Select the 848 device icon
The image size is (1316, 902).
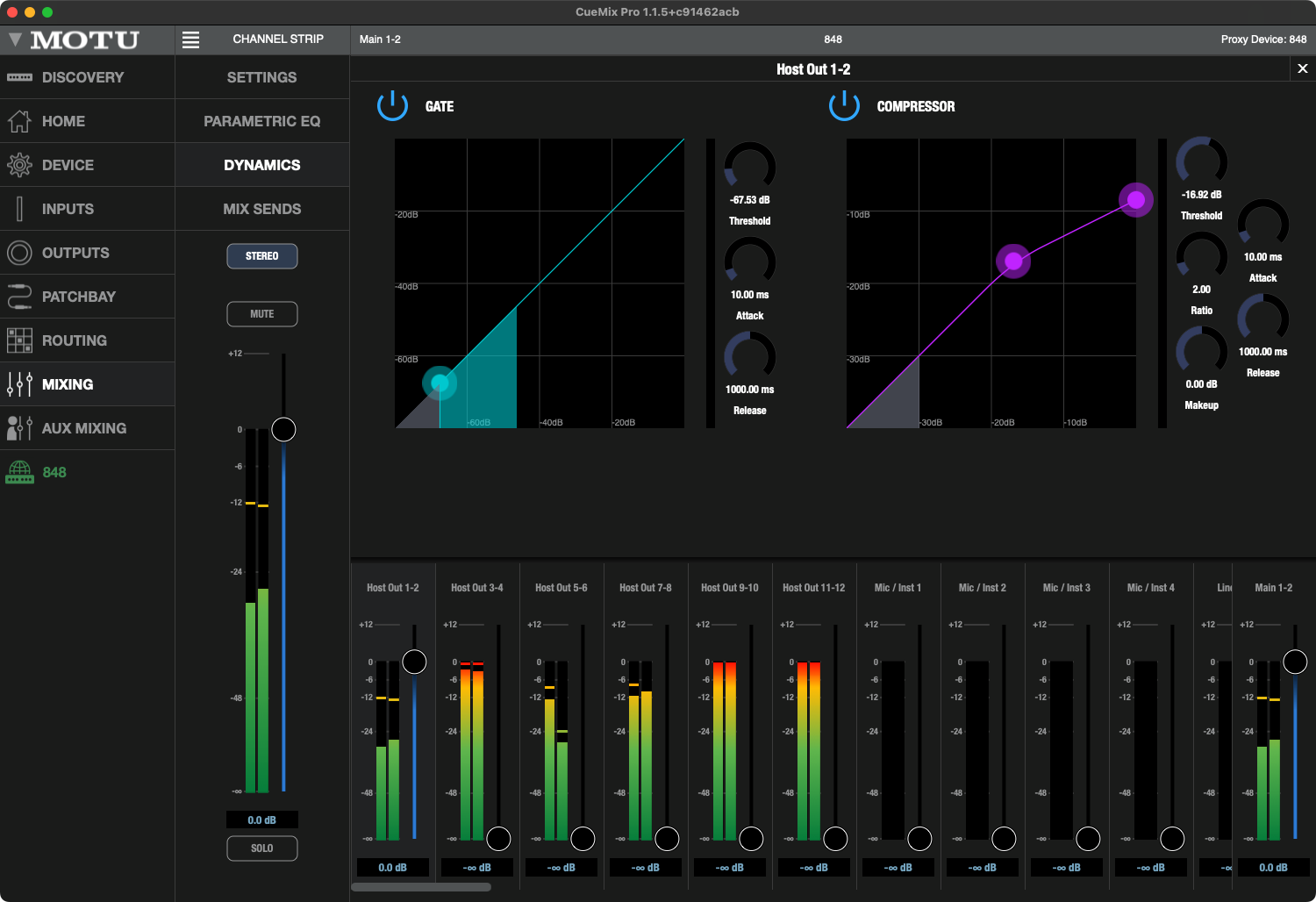19,472
